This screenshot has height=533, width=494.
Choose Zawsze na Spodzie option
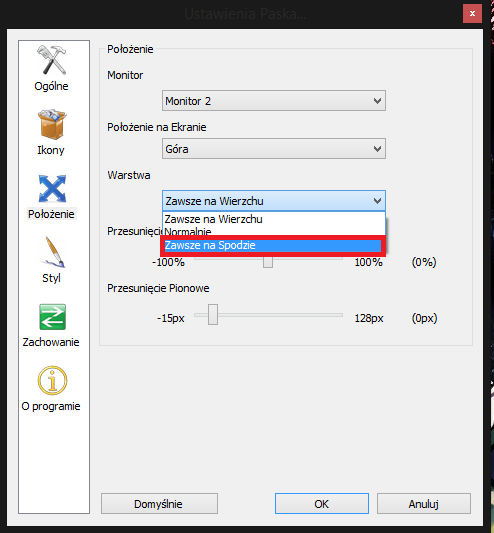273,245
